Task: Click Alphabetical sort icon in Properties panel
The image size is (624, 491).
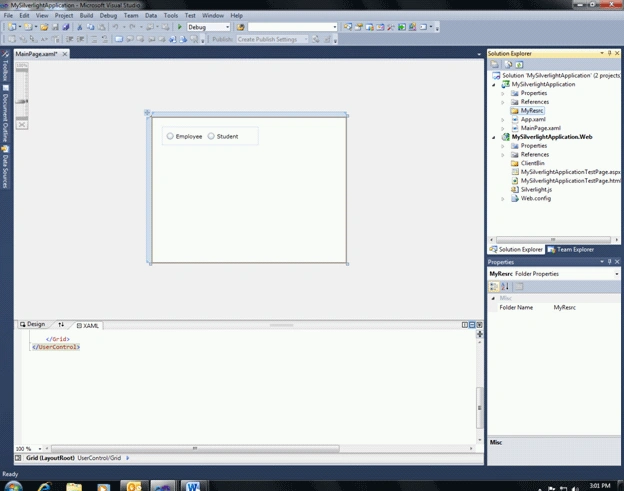Action: [x=505, y=286]
